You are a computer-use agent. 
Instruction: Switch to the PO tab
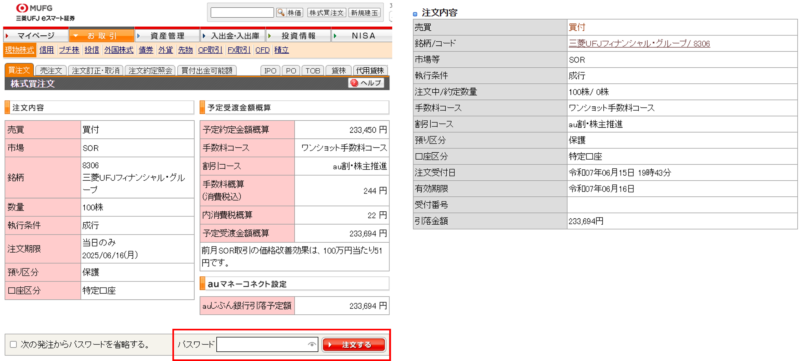tap(291, 70)
